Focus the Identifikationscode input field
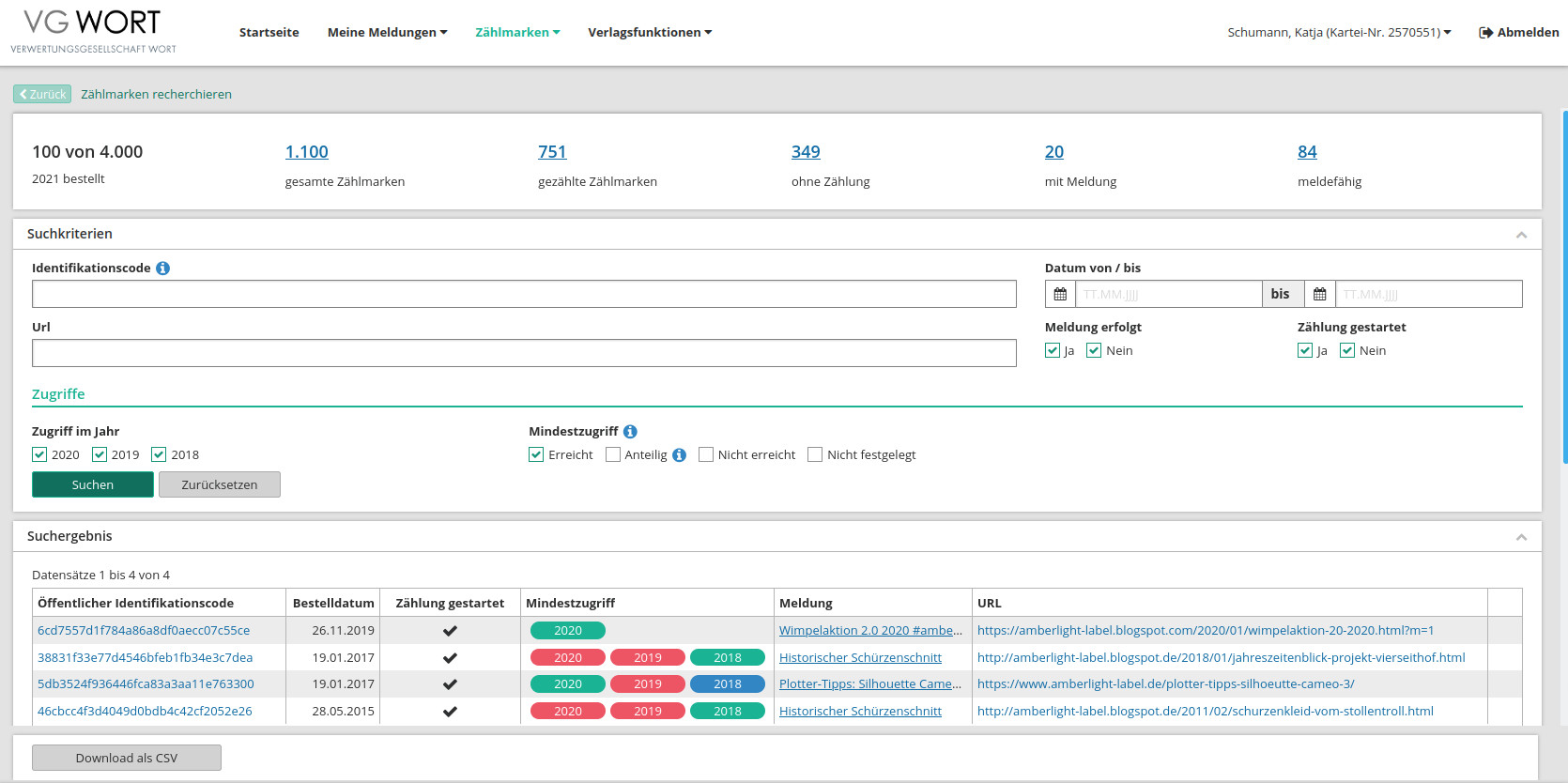 524,294
